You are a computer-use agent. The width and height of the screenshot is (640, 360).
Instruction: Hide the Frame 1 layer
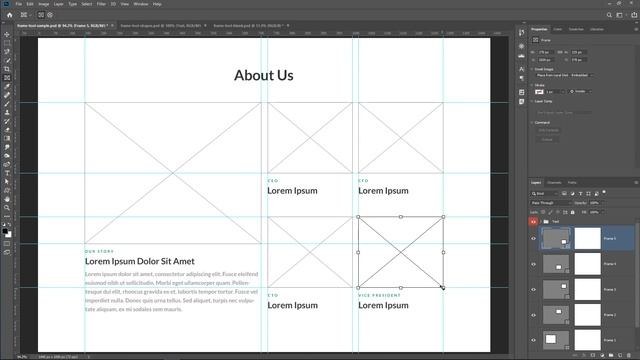coord(533,340)
